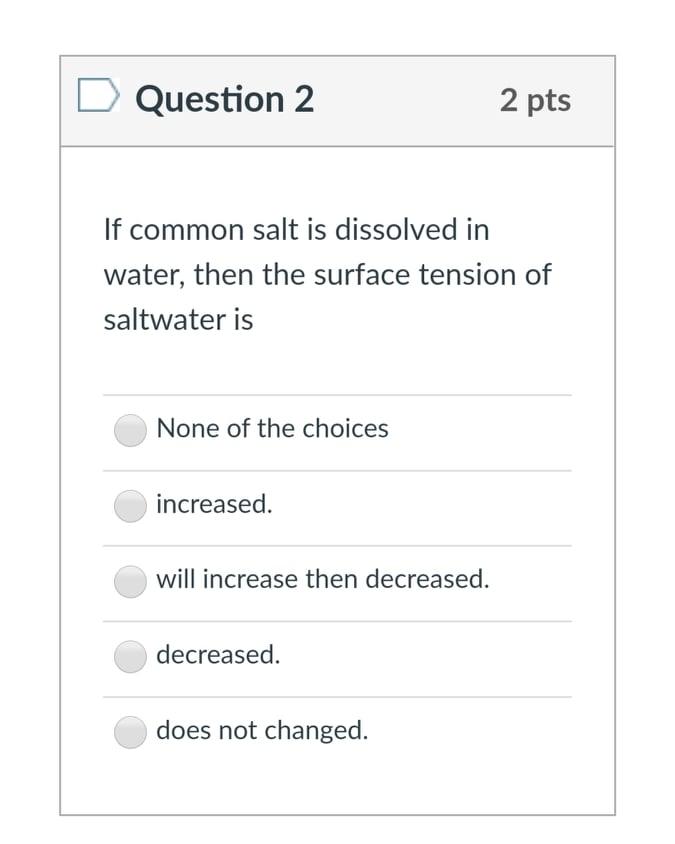Click the 'will increase then decreased.' label text
This screenshot has height=844, width=675.
[322, 579]
